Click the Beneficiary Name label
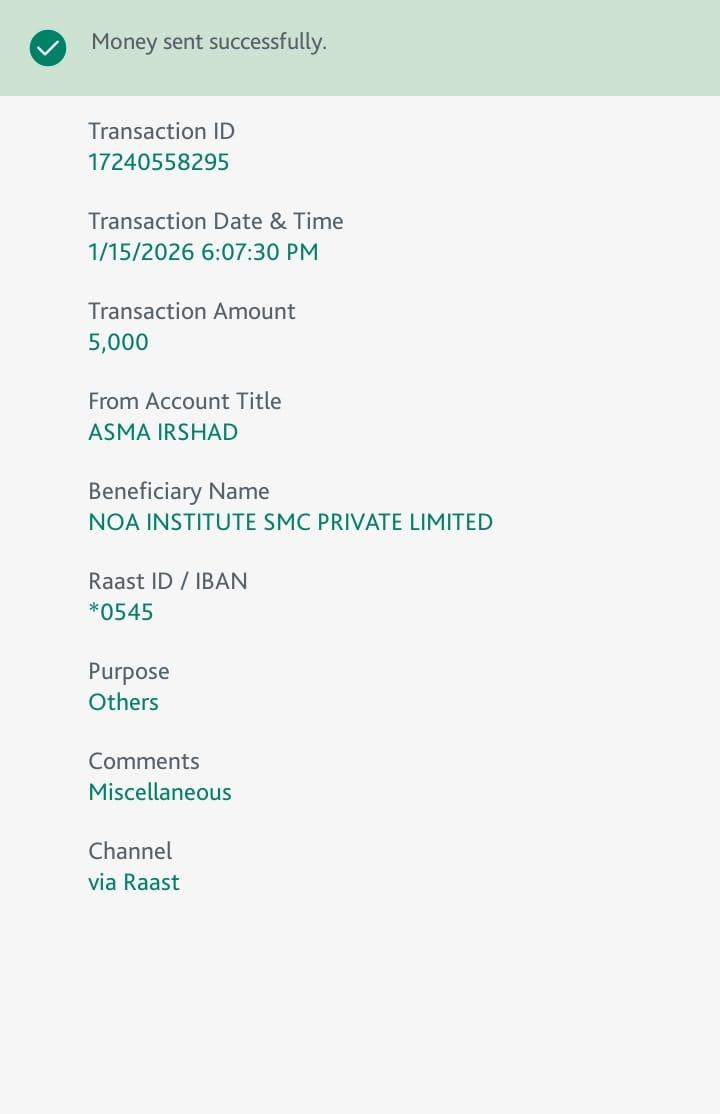Viewport: 720px width, 1114px height. coord(178,491)
